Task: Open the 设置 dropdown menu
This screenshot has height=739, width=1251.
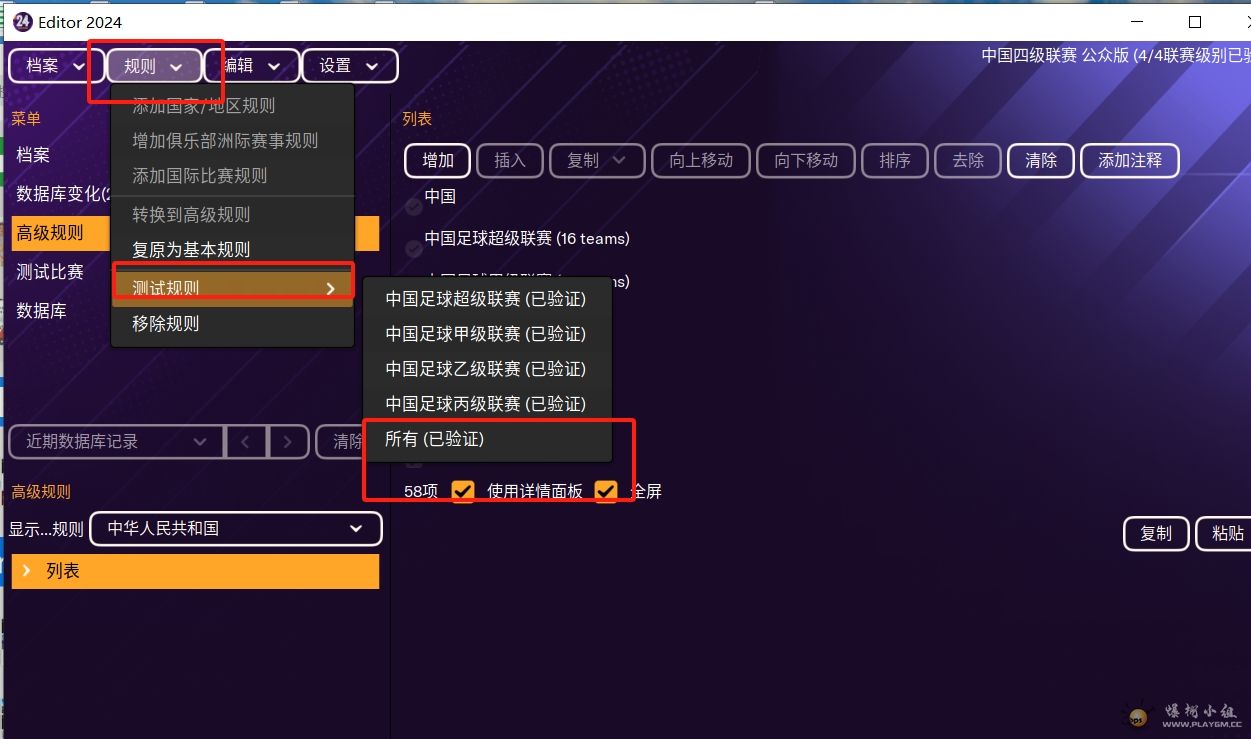Action: (x=349, y=66)
